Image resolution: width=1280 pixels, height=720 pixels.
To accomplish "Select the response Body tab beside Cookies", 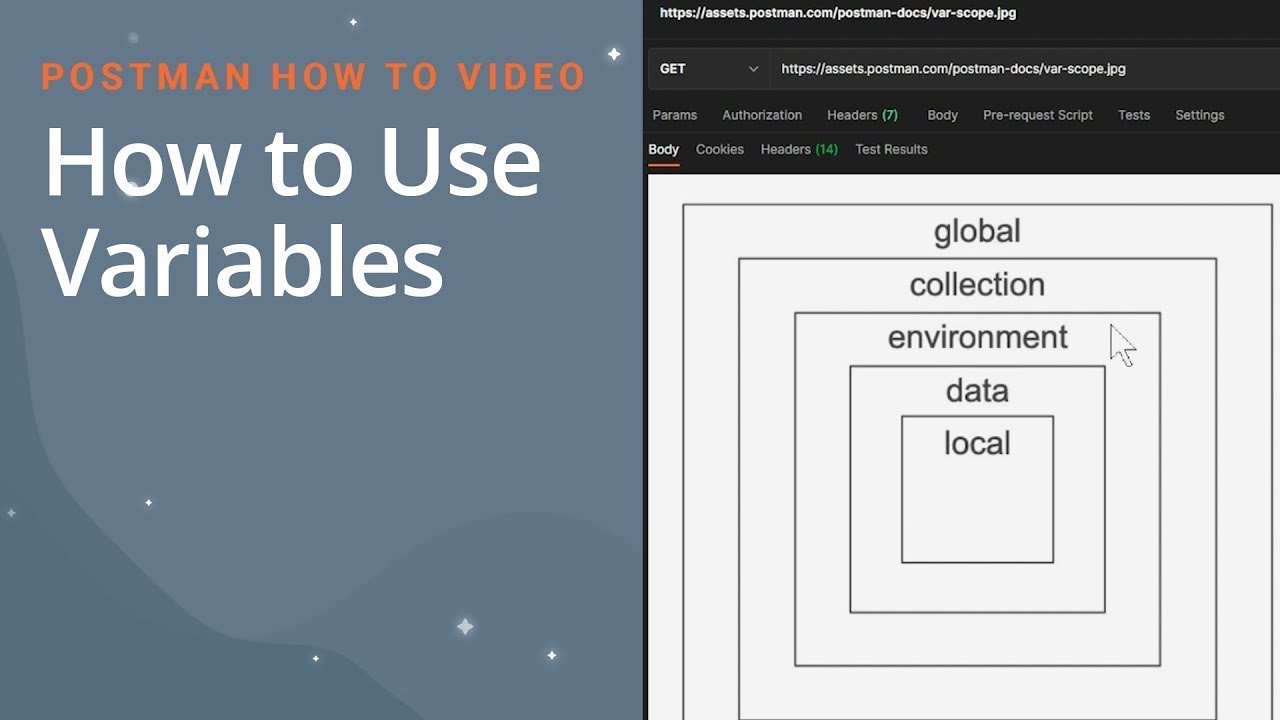I will tap(663, 149).
